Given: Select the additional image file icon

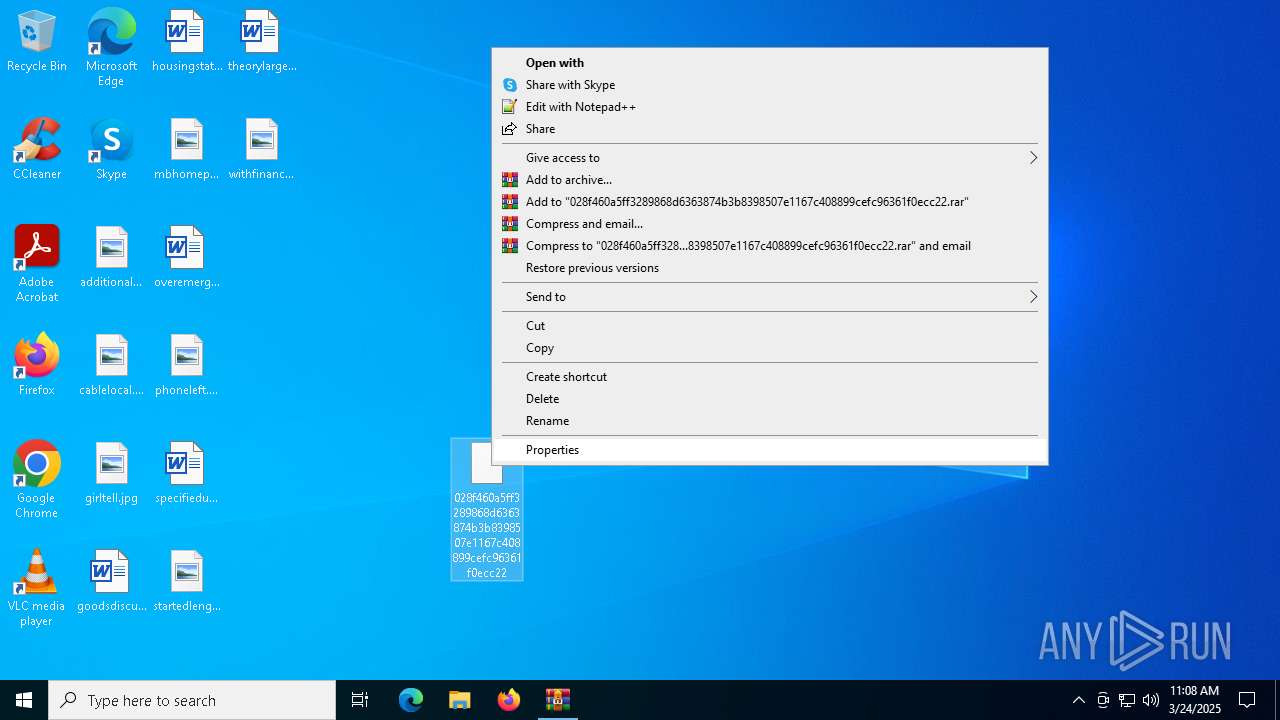Looking at the screenshot, I should [x=111, y=258].
